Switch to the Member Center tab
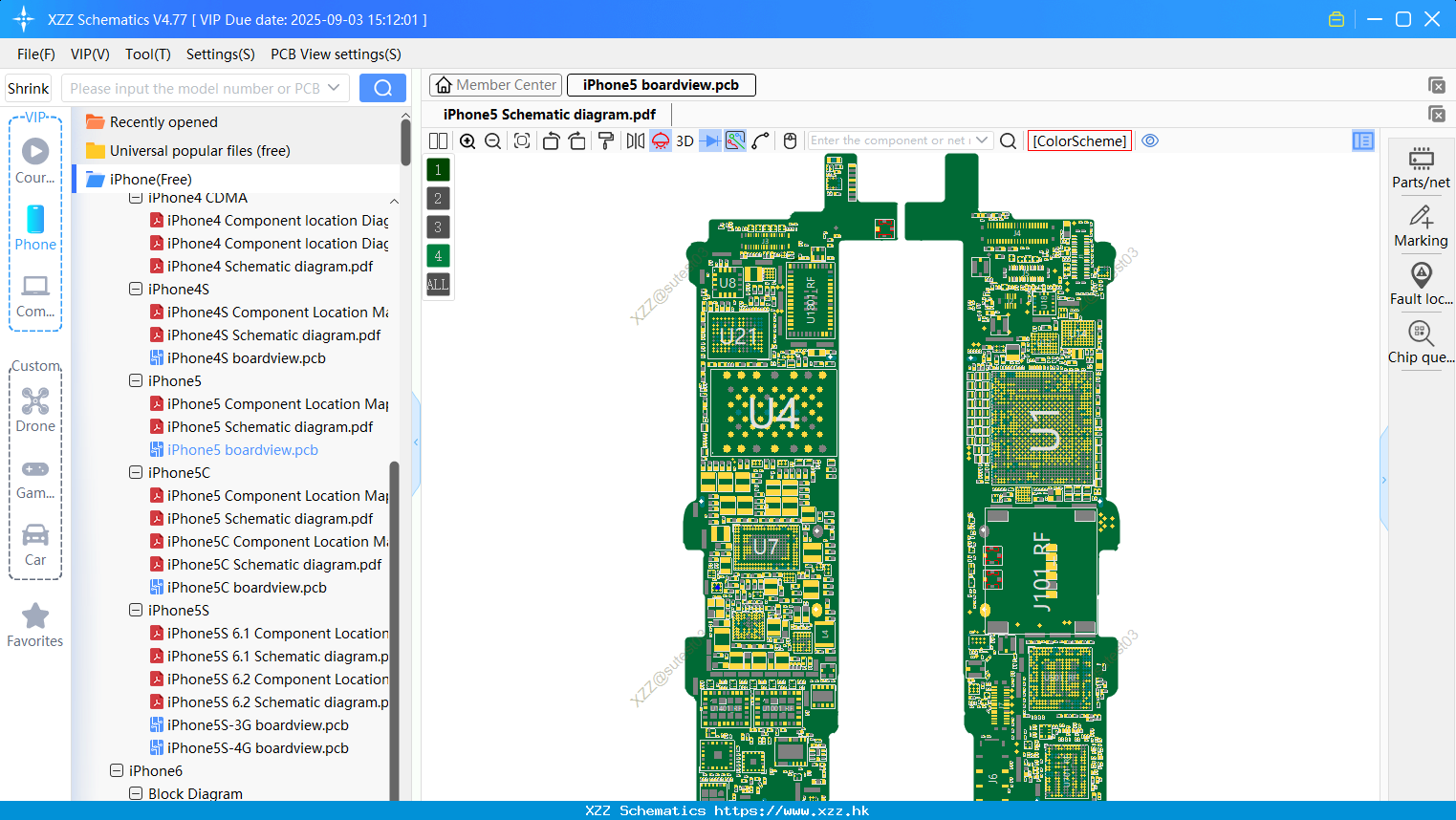 [495, 85]
